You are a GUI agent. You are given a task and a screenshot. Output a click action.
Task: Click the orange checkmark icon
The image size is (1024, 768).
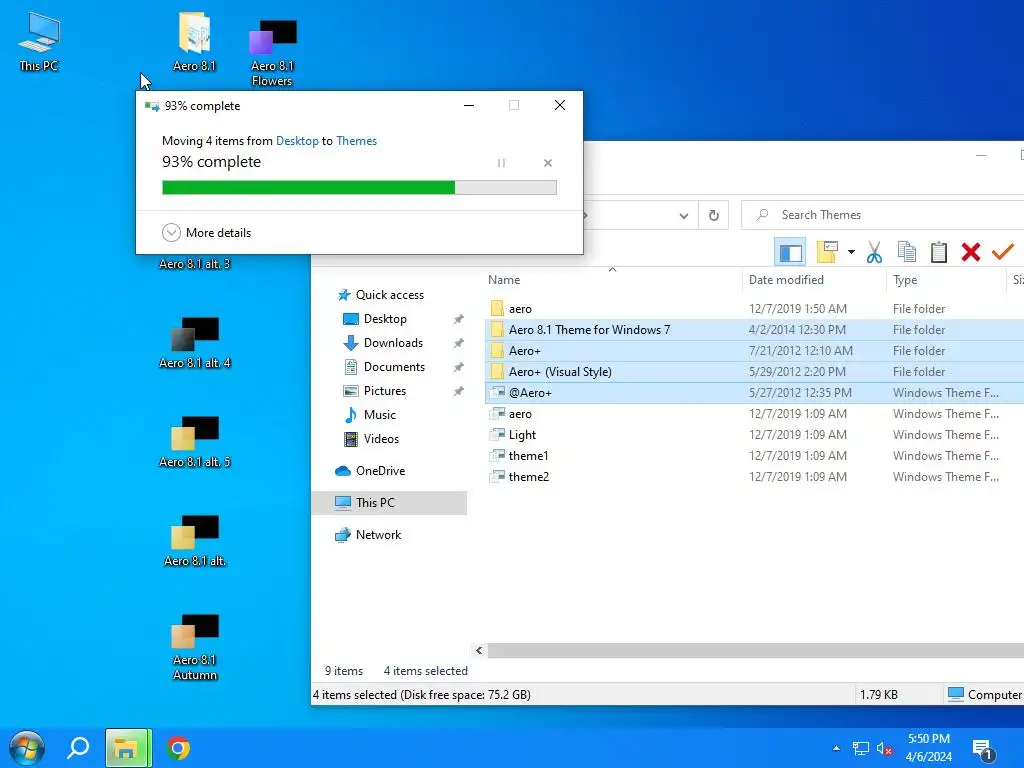(x=1002, y=251)
